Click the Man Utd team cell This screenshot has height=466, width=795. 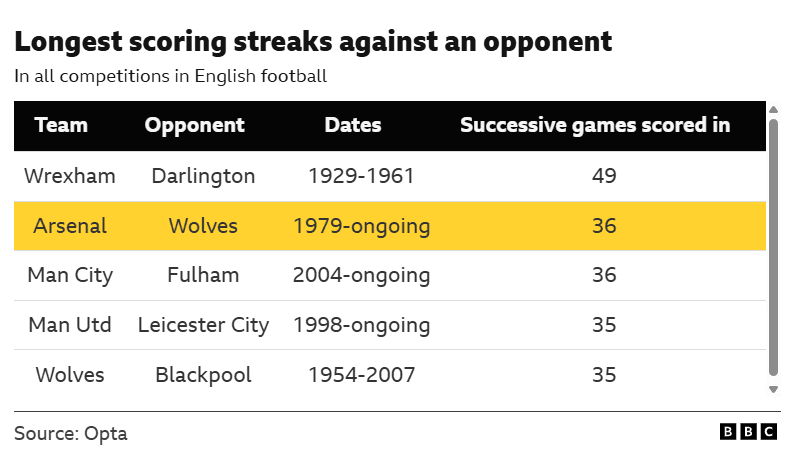point(69,325)
